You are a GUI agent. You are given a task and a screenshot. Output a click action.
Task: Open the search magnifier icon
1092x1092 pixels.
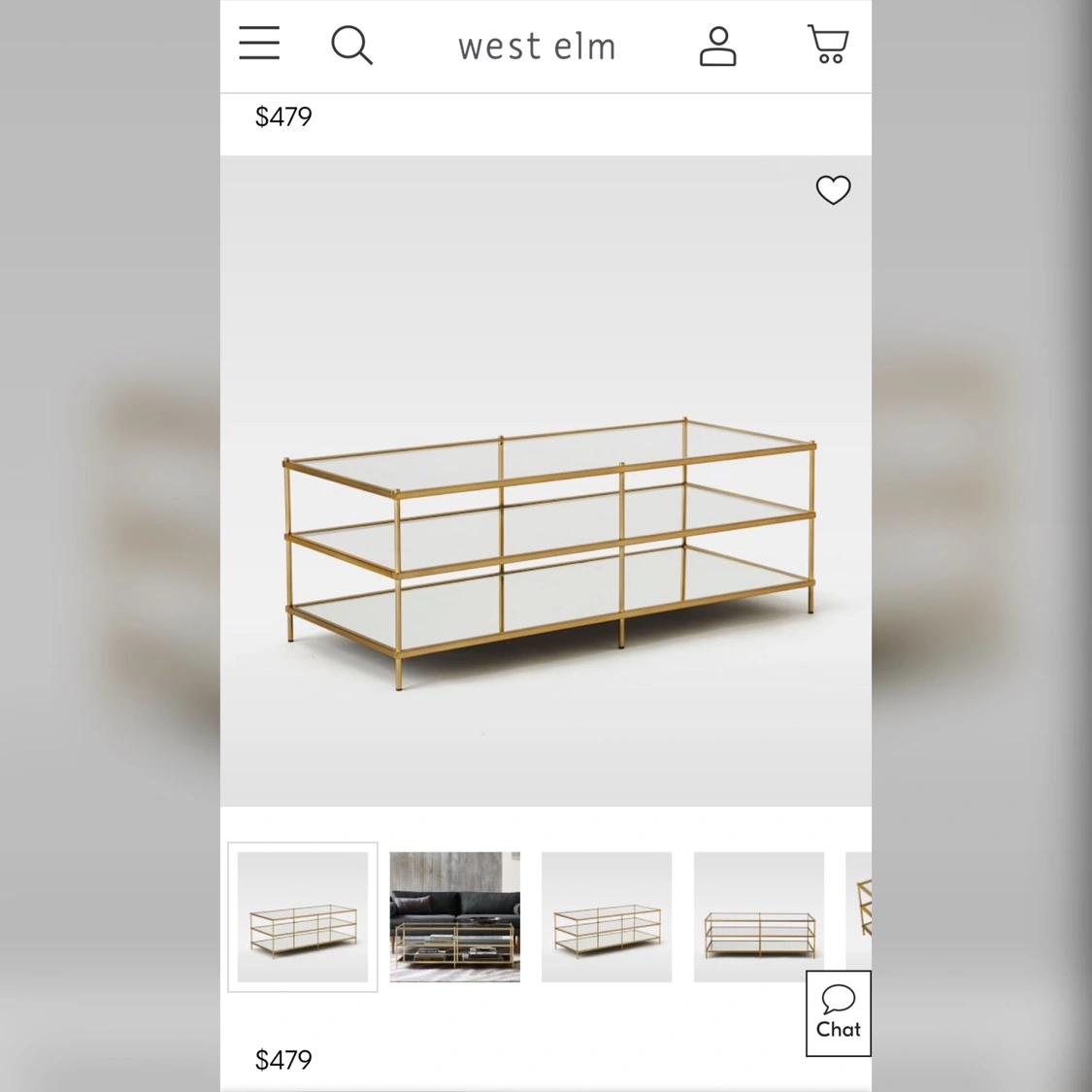coord(351,46)
